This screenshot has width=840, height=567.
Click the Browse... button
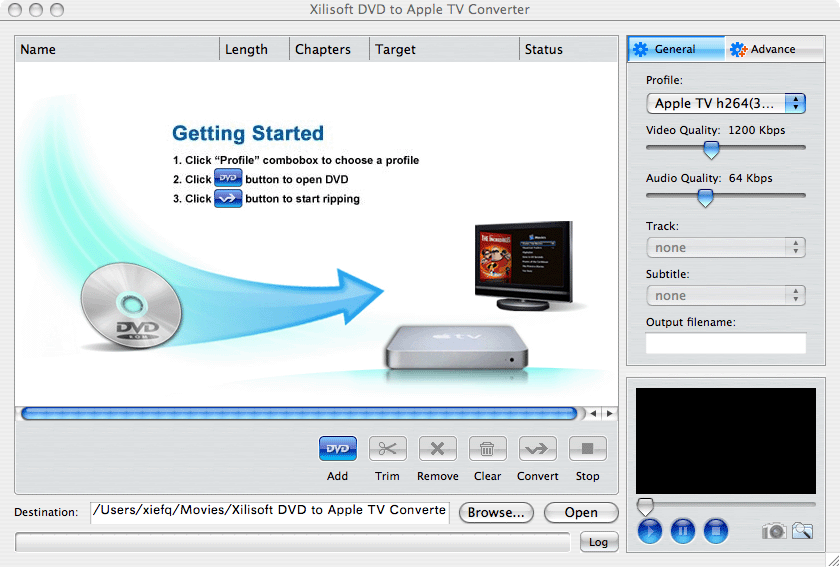496,512
